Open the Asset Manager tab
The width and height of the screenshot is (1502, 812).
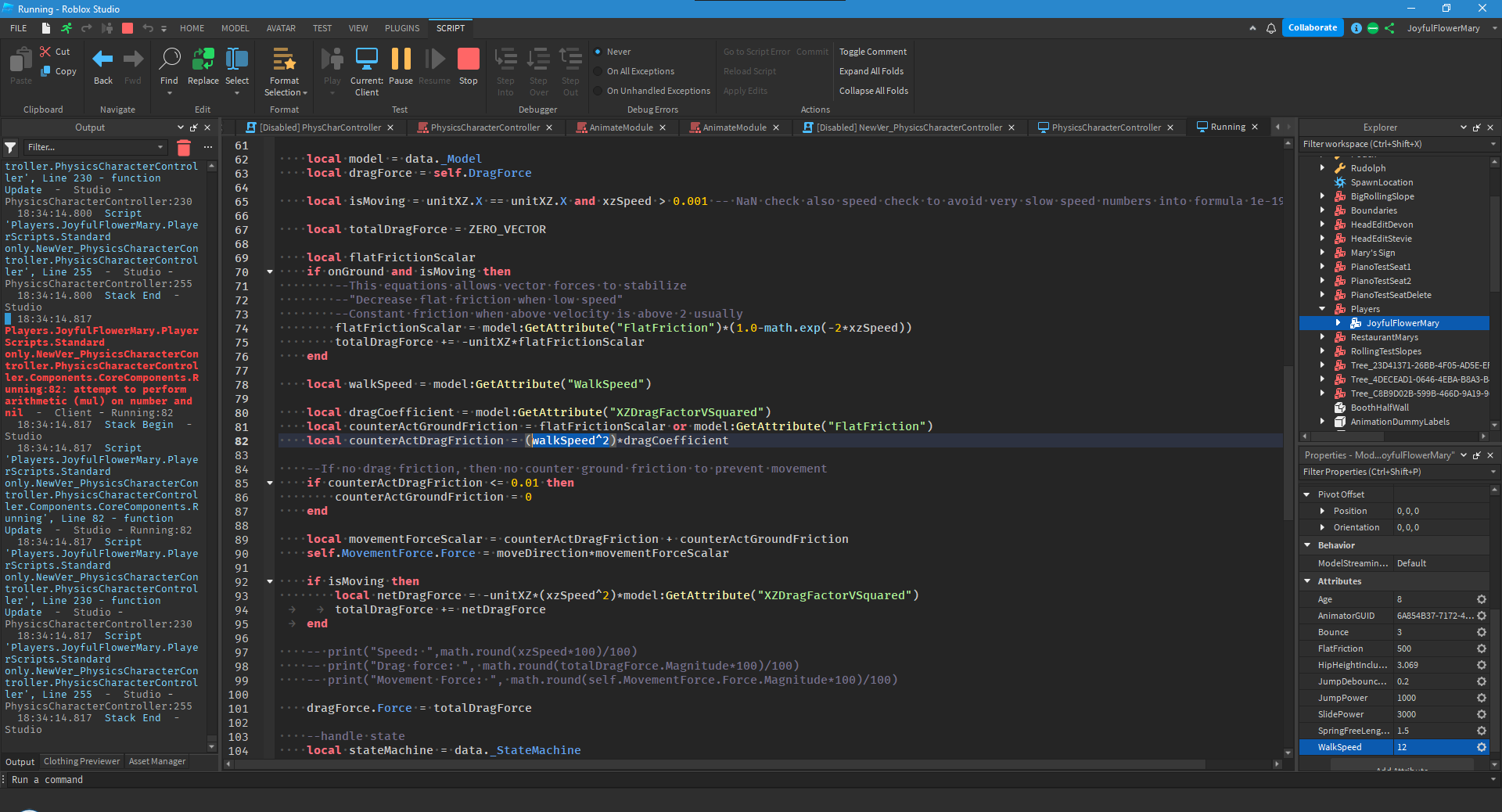[156, 761]
